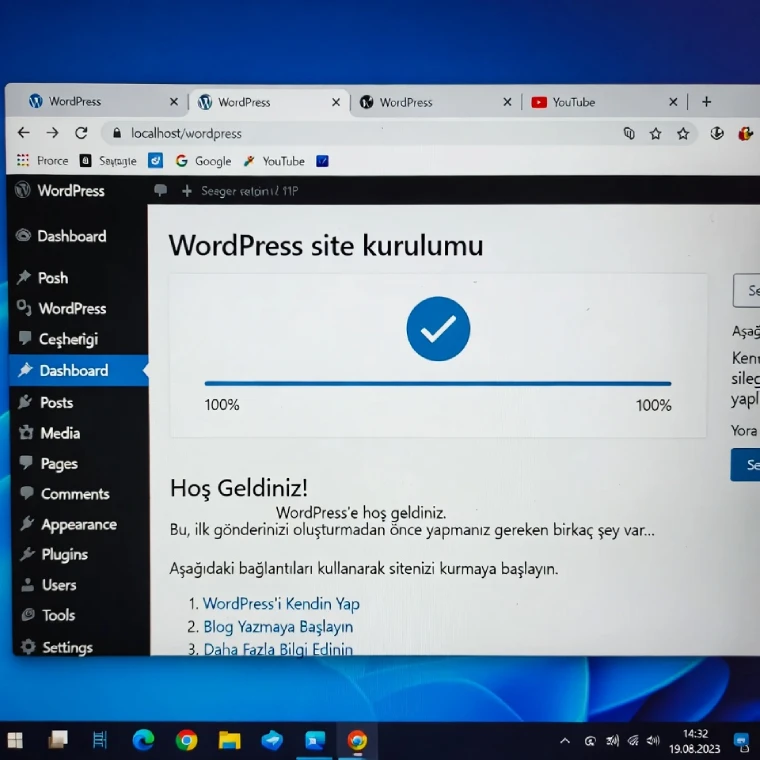This screenshot has height=760, width=760.
Task: Click the apps grid icon in the bookmarks bar
Action: pos(23,160)
